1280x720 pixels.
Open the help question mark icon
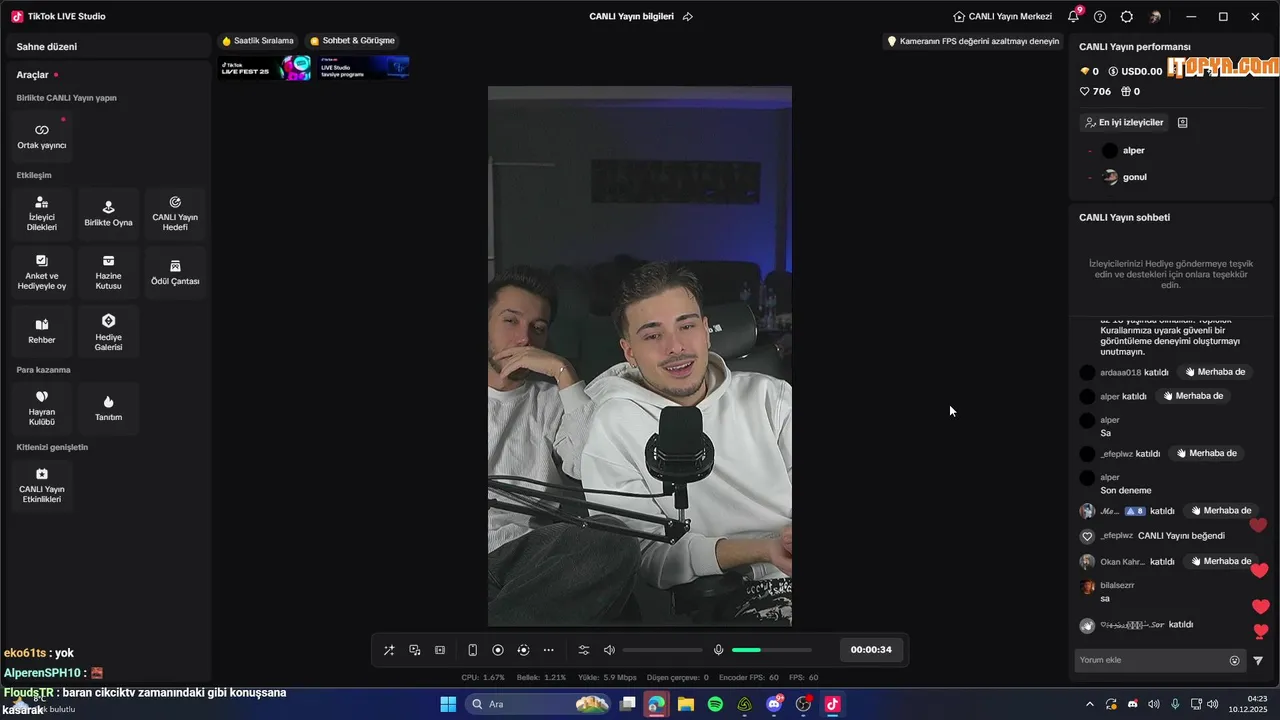click(1100, 17)
